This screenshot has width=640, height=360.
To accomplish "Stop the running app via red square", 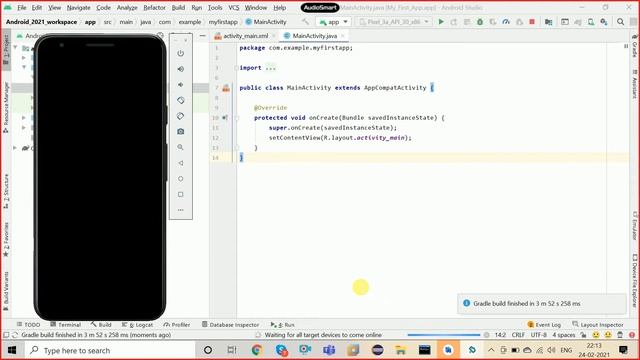I will (532, 22).
